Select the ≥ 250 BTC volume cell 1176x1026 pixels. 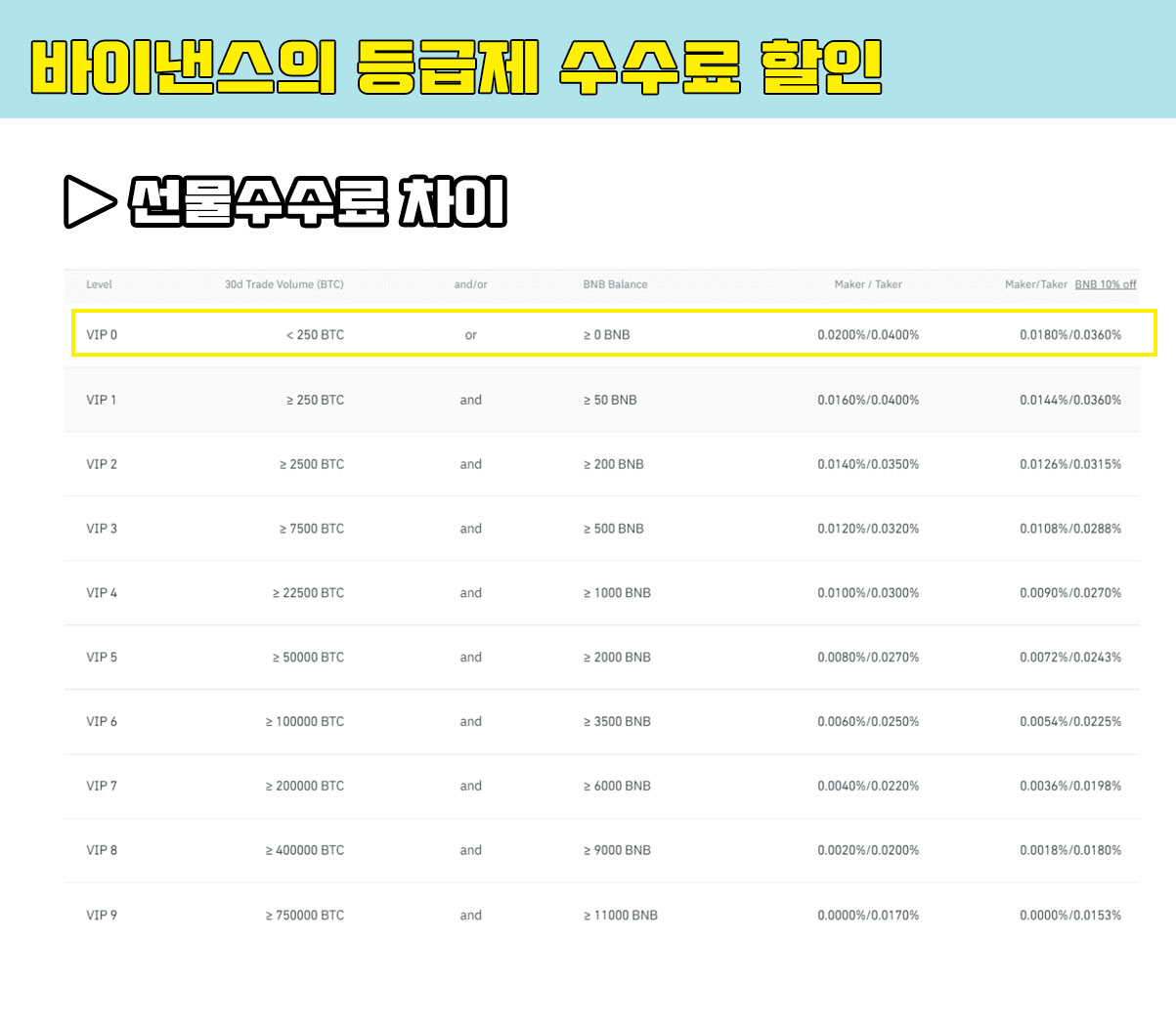315,400
